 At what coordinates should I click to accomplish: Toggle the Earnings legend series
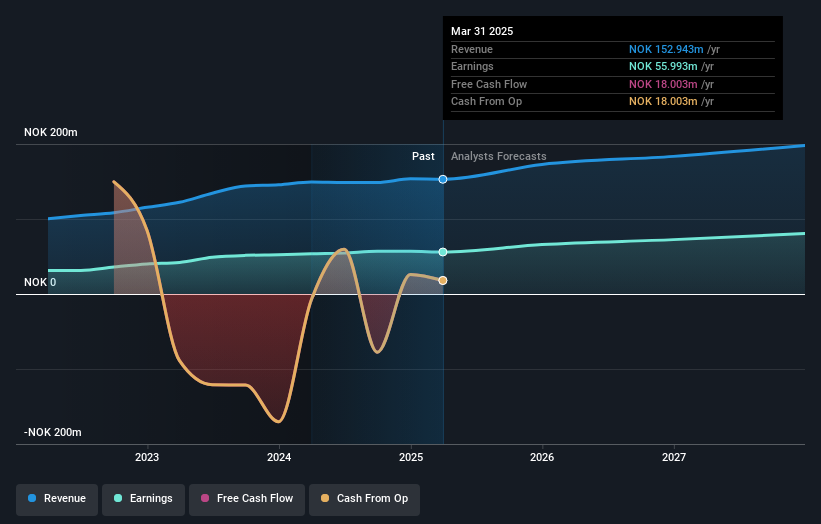pyautogui.click(x=143, y=499)
